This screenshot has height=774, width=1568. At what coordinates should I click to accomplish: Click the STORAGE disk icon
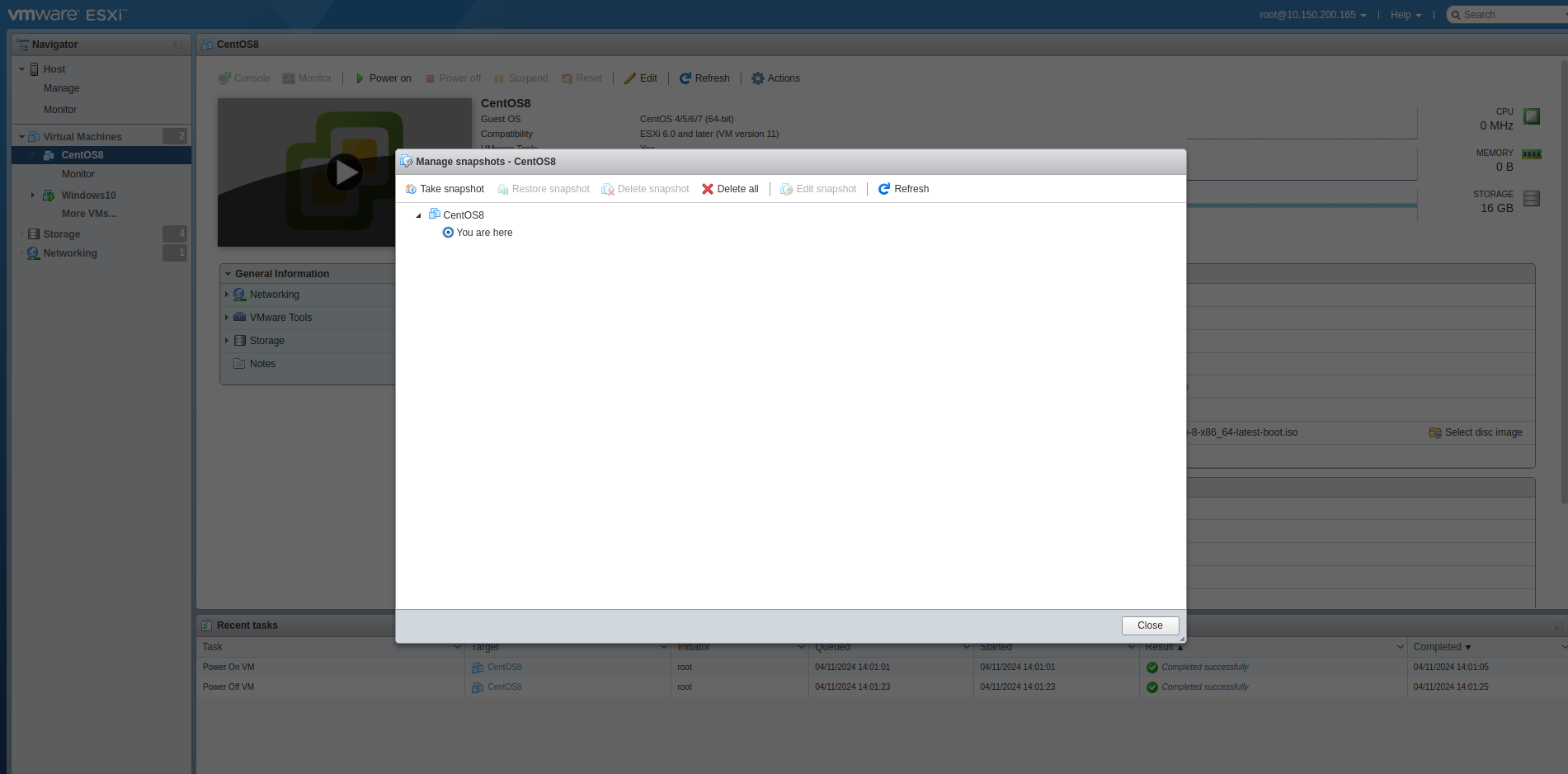[x=1532, y=199]
